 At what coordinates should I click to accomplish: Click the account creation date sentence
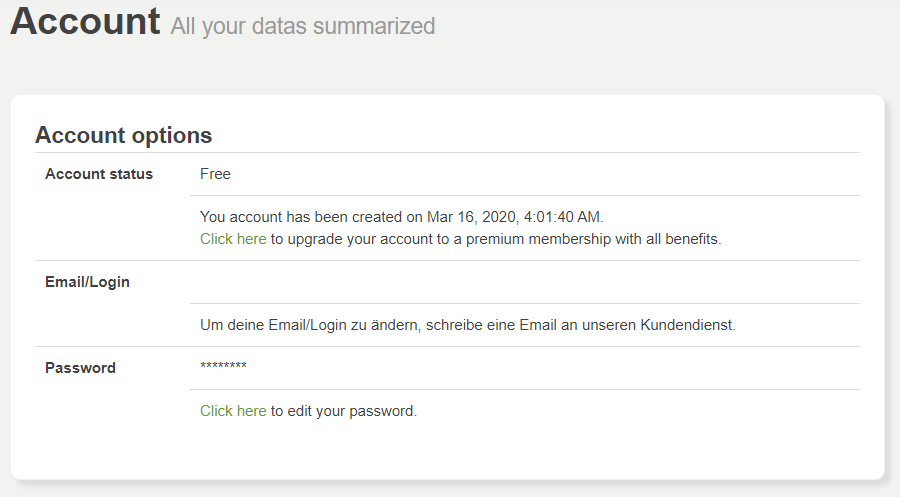click(x=402, y=216)
